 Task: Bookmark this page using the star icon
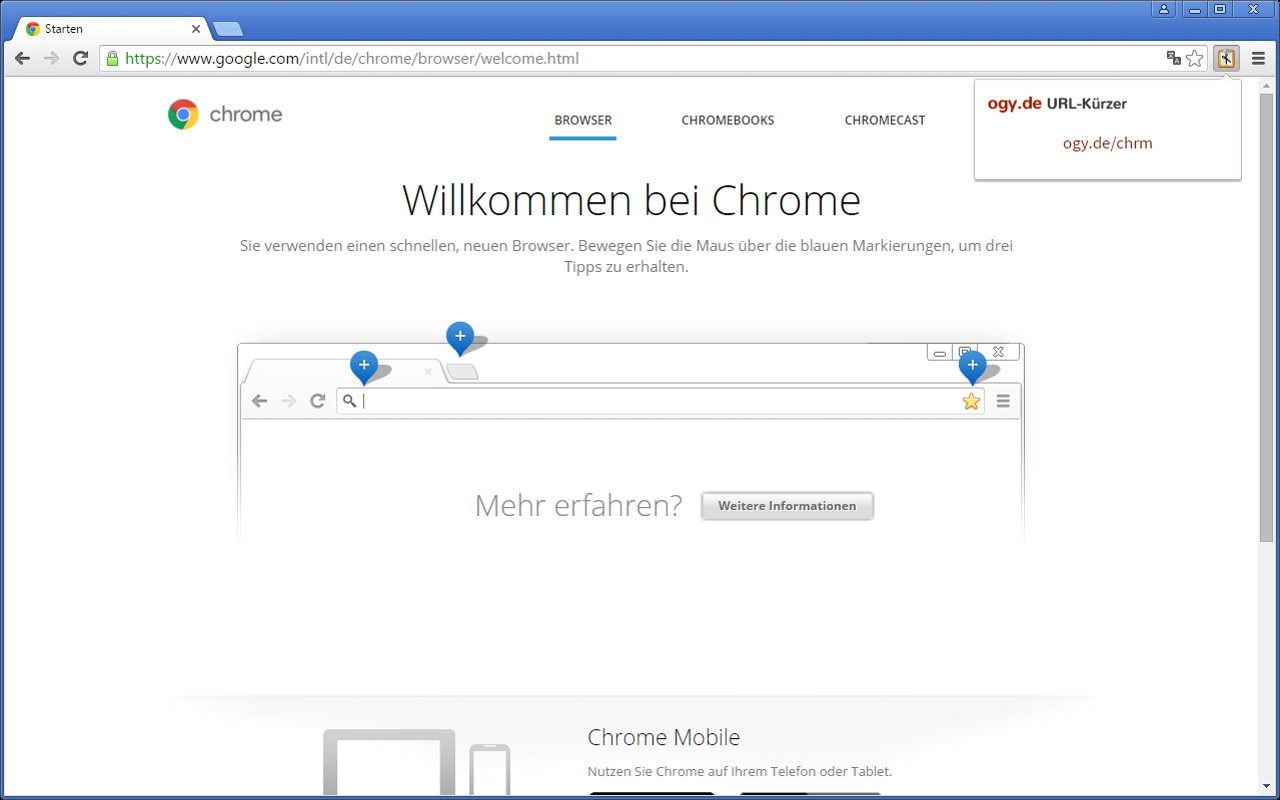(x=1194, y=58)
